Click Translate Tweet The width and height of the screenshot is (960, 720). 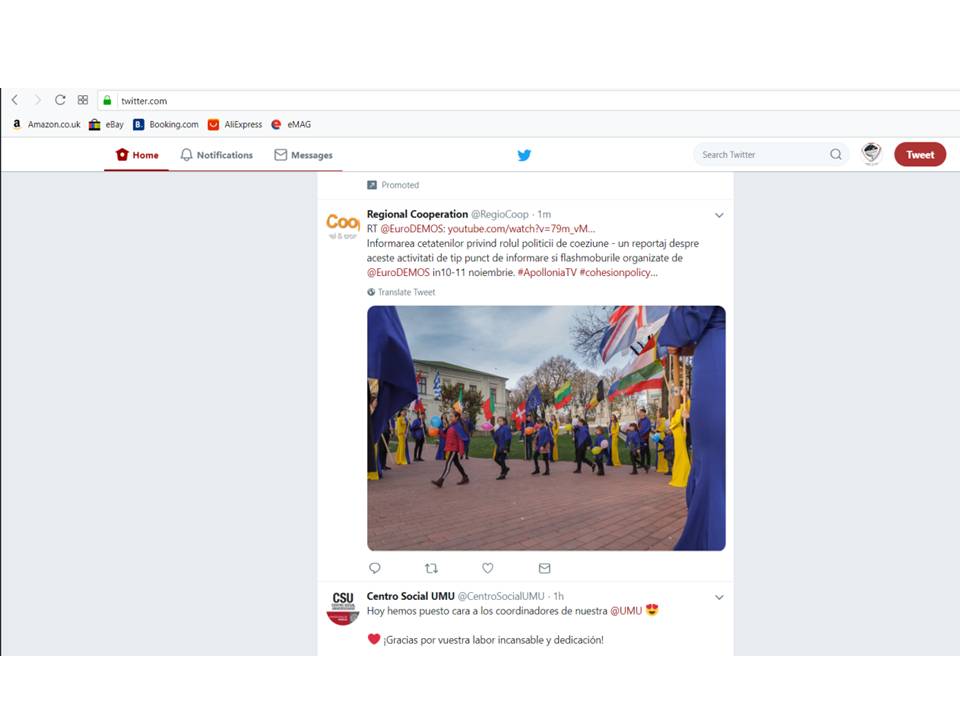[407, 293]
